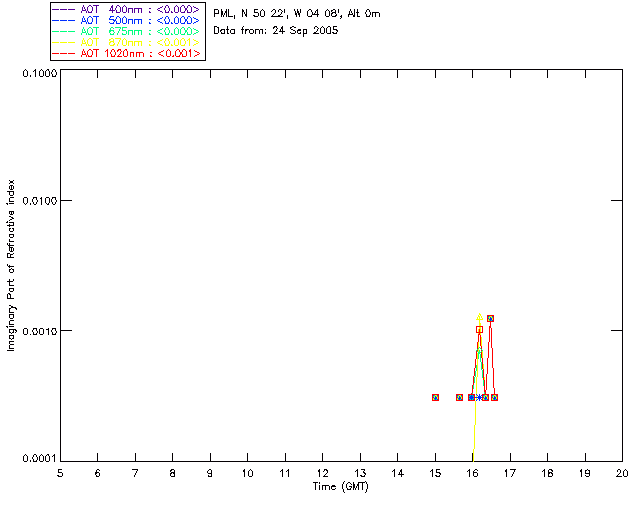Click the 0.0001 y-axis label
The image size is (640, 512).
(39, 458)
